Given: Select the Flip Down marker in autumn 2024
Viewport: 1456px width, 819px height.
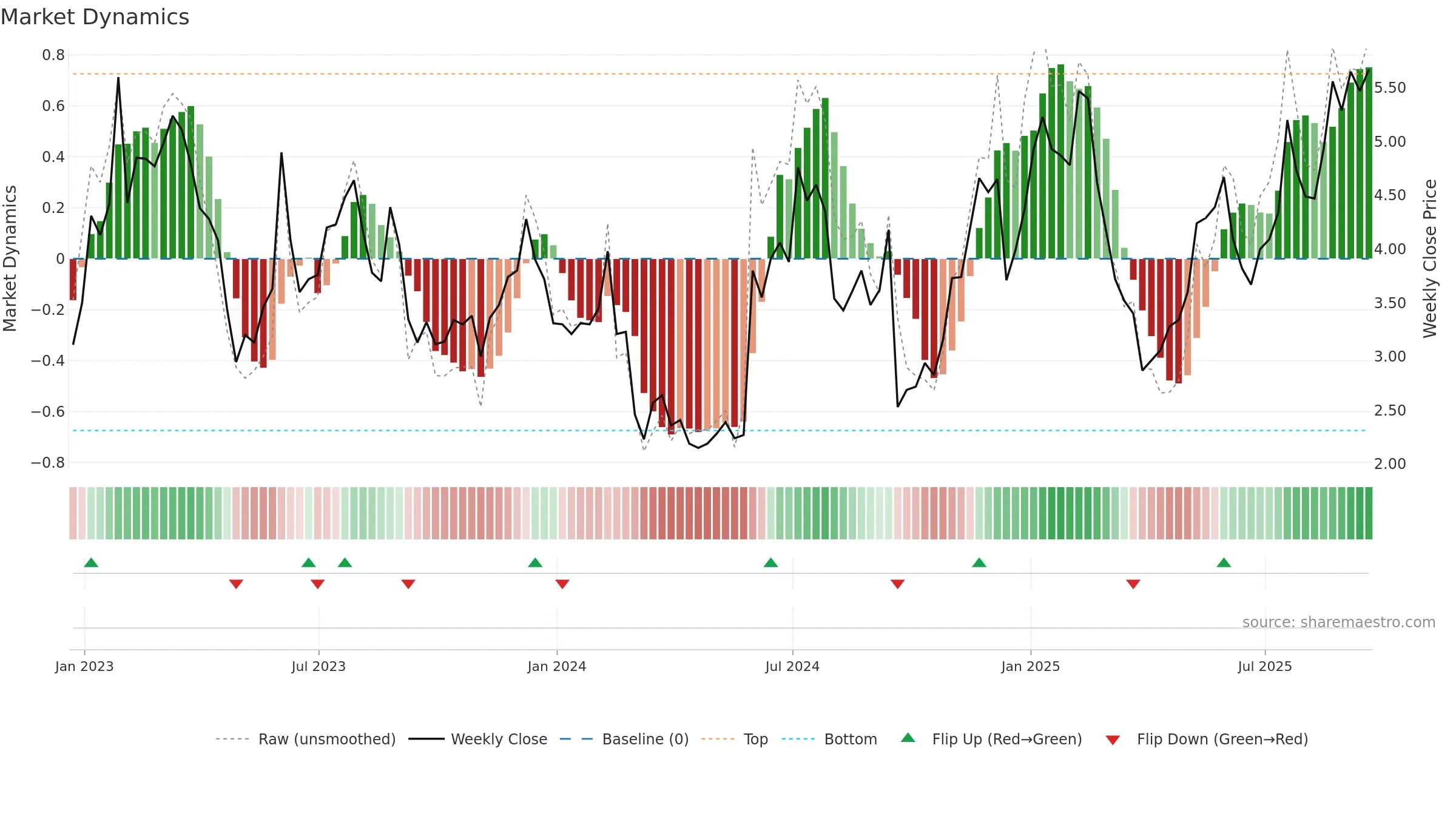Looking at the screenshot, I should tap(898, 584).
